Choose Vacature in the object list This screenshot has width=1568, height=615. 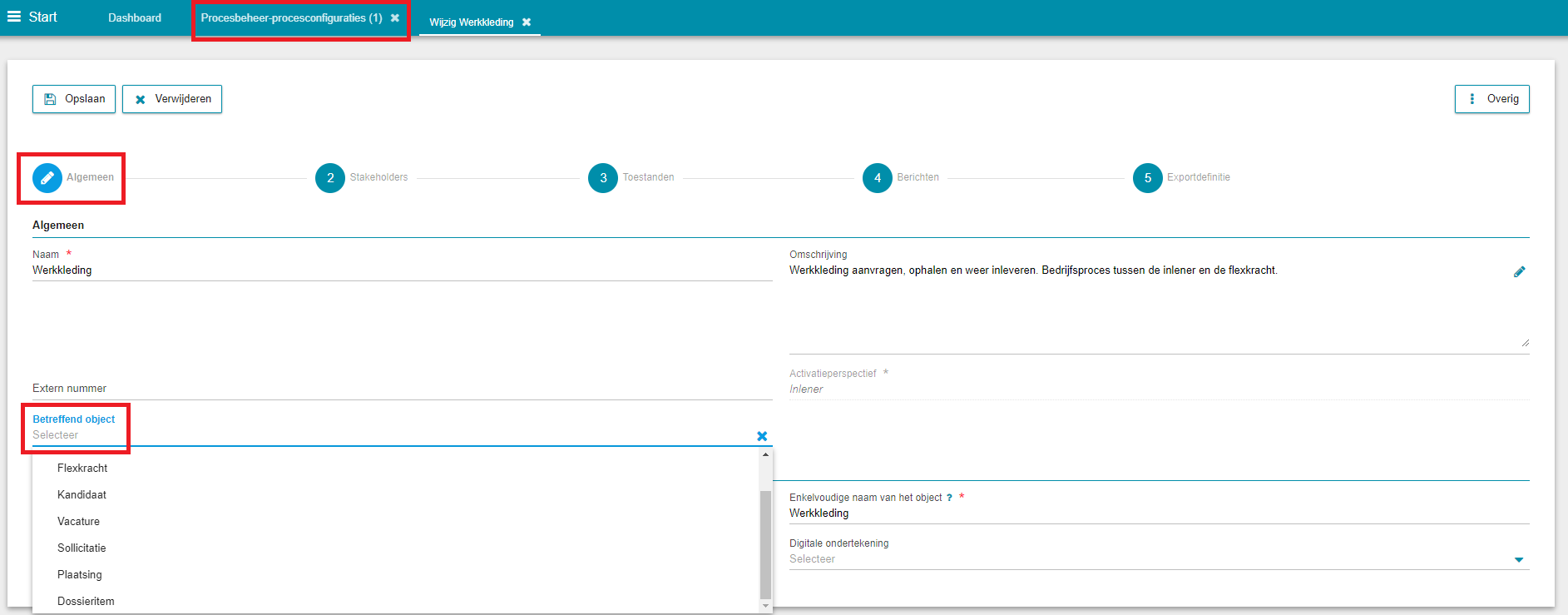point(78,522)
